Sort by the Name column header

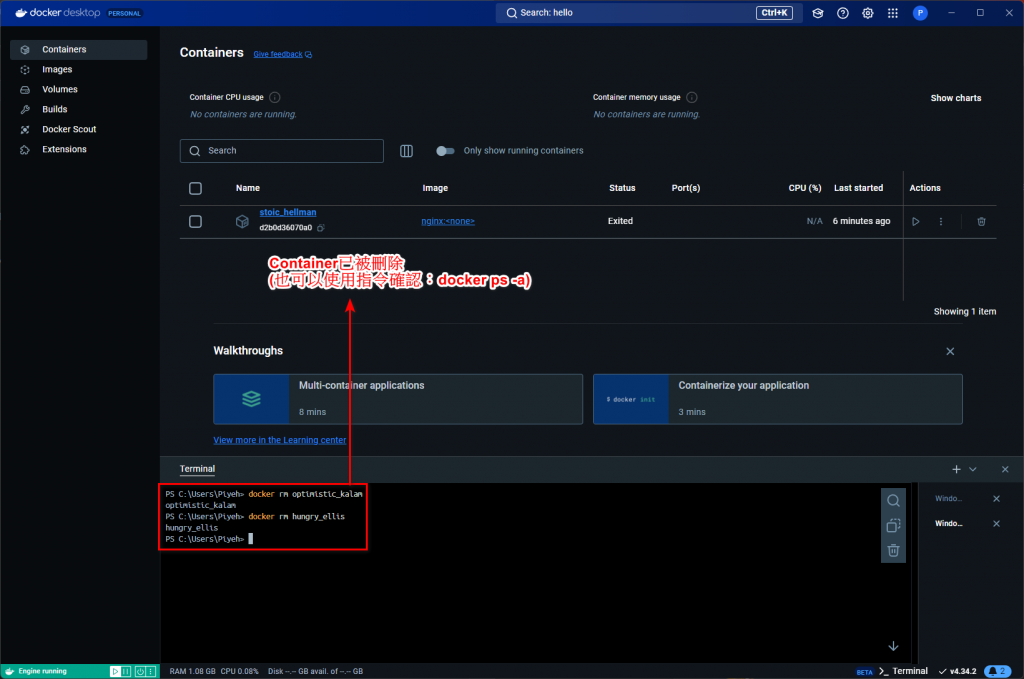[x=248, y=188]
